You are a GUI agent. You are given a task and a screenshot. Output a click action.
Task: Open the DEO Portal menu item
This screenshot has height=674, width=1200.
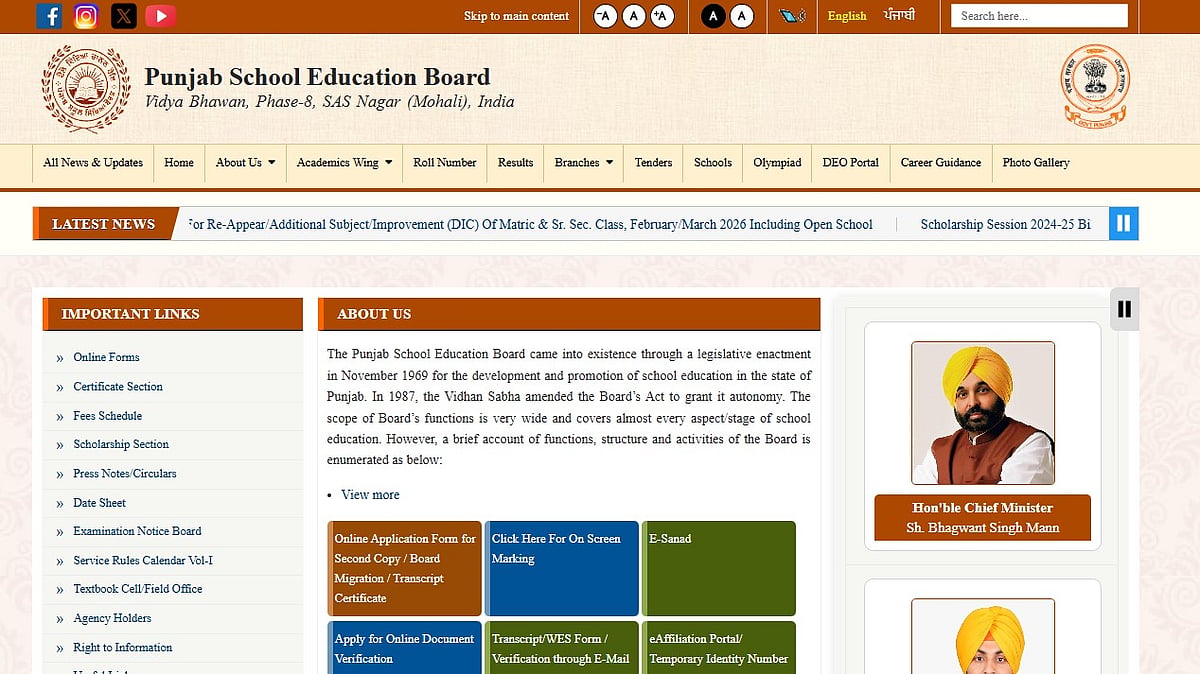851,162
